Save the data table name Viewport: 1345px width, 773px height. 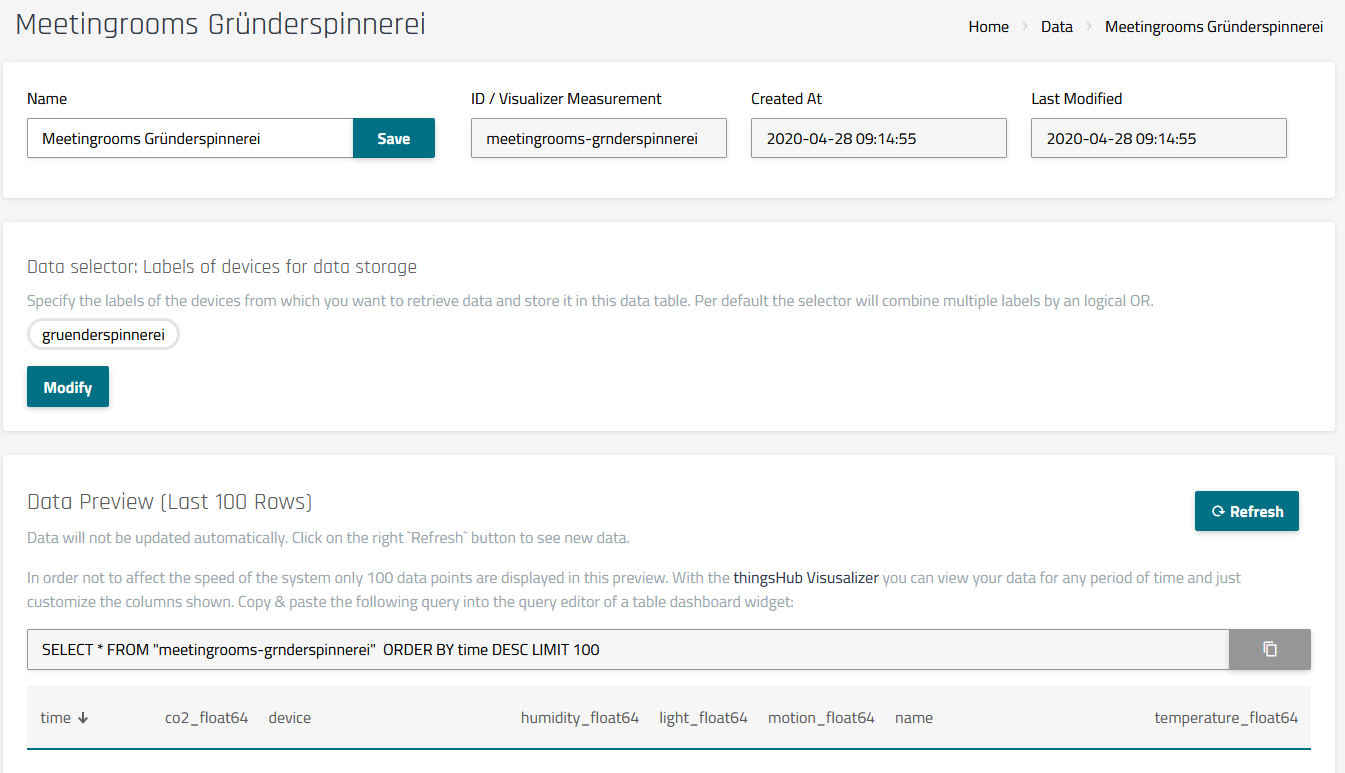pos(393,139)
